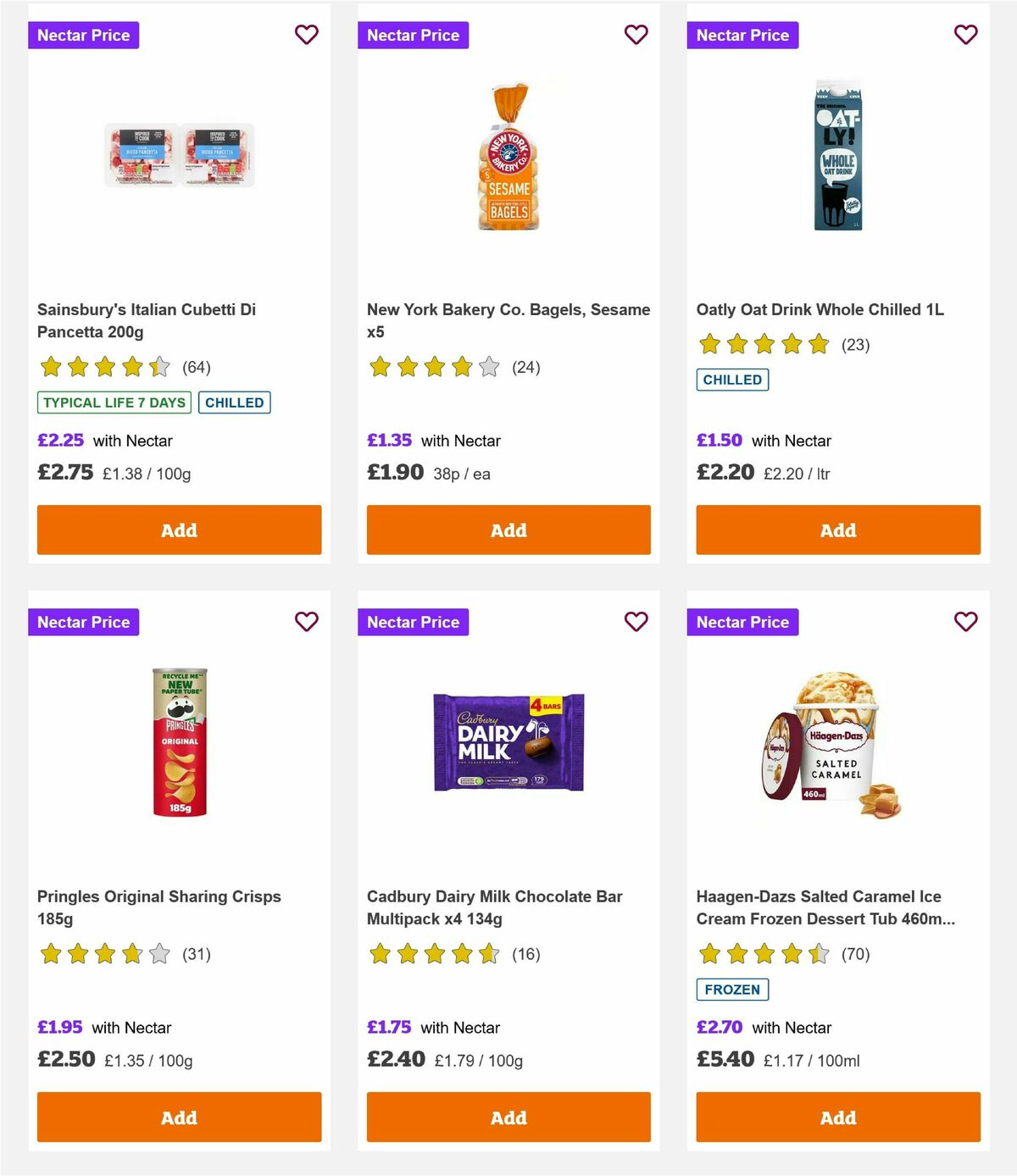The height and width of the screenshot is (1176, 1017).
Task: Click the heart icon on Pringles Original Crisps
Action: [x=306, y=621]
